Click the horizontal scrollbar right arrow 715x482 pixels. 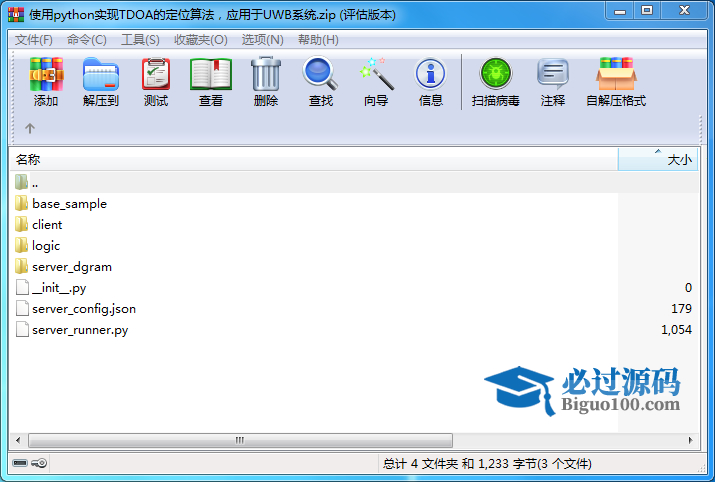pos(690,441)
